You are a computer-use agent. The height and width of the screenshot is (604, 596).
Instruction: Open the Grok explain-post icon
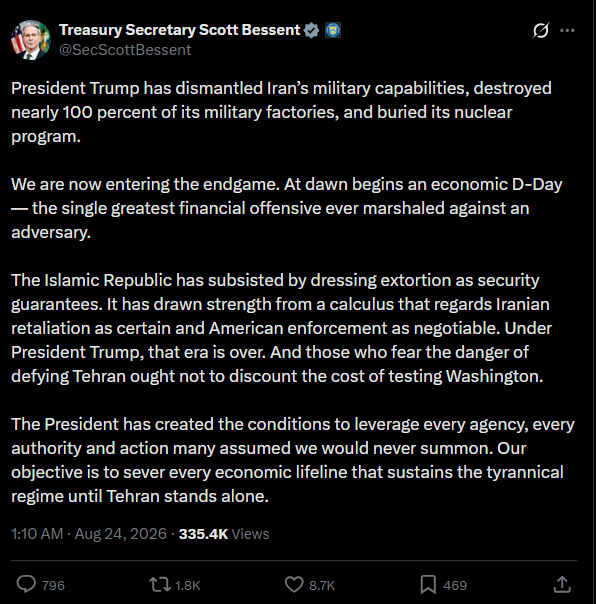[541, 30]
